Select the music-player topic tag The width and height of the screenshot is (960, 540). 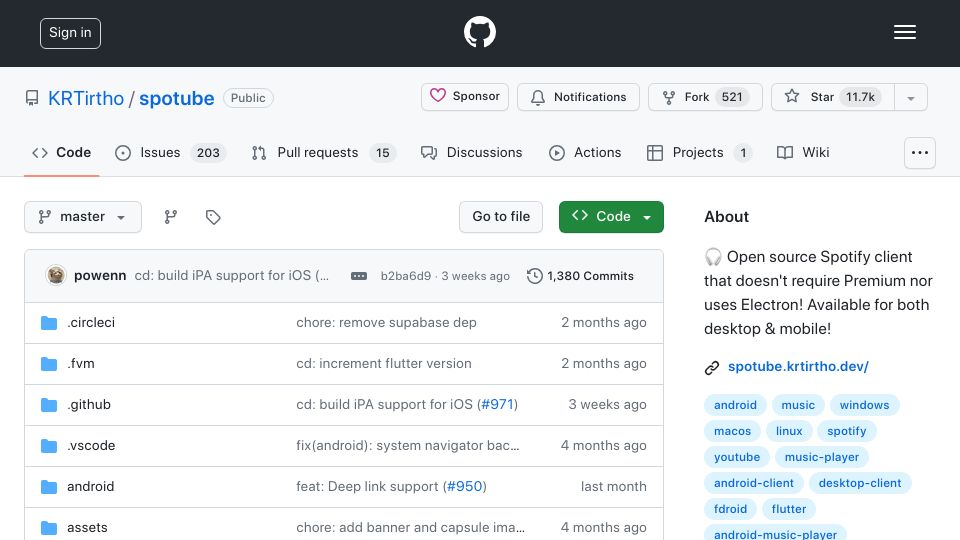(822, 457)
